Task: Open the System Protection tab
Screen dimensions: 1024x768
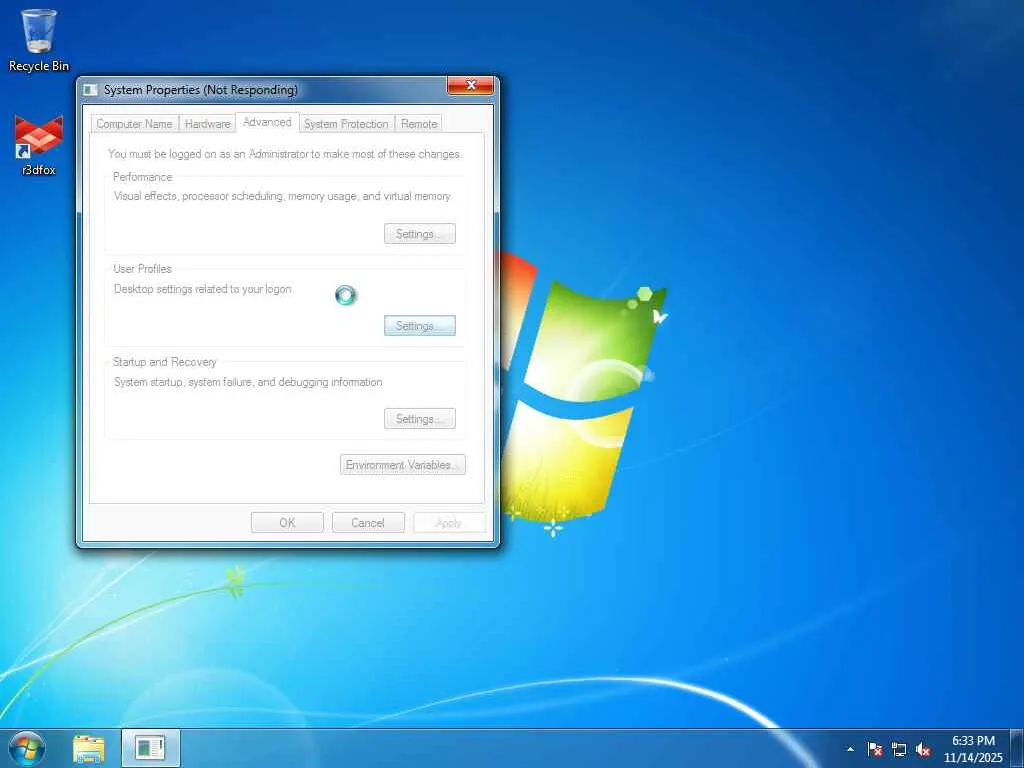Action: (x=346, y=123)
